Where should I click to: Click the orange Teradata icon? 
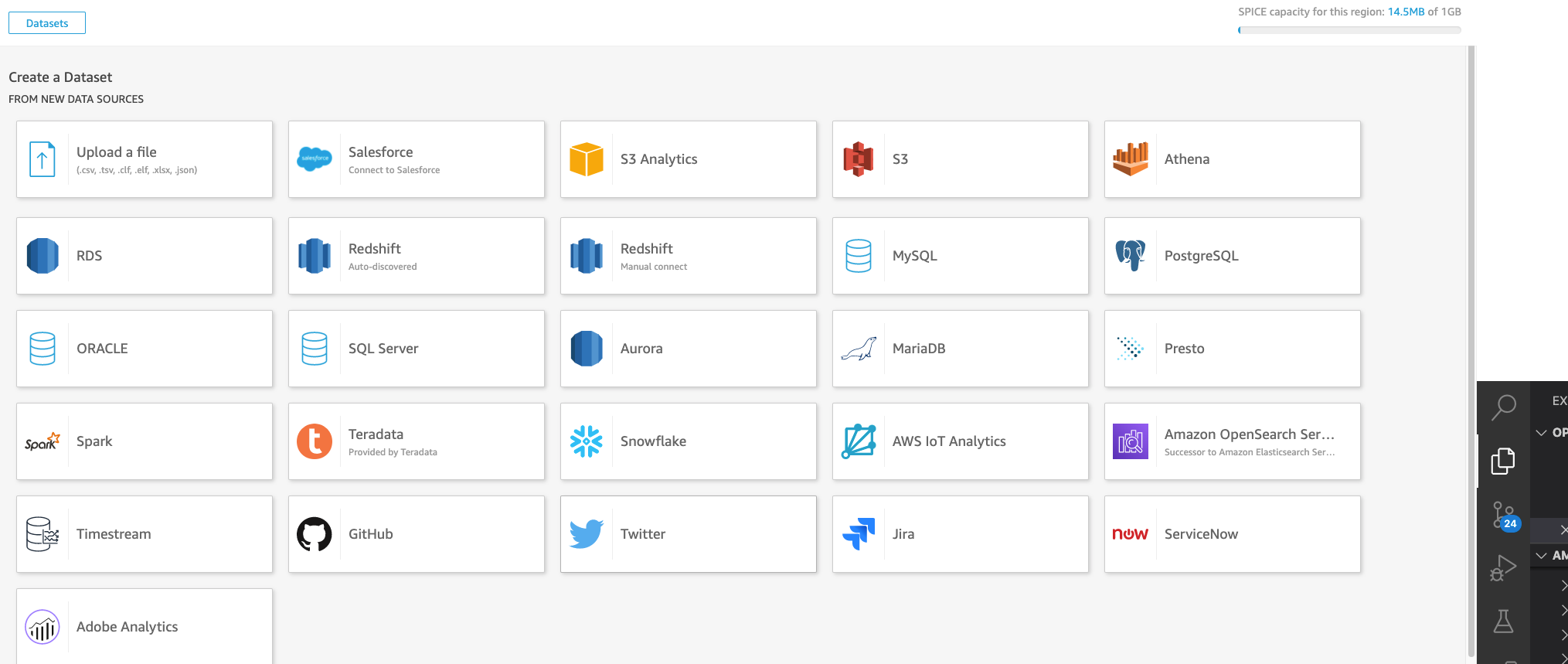coord(315,441)
